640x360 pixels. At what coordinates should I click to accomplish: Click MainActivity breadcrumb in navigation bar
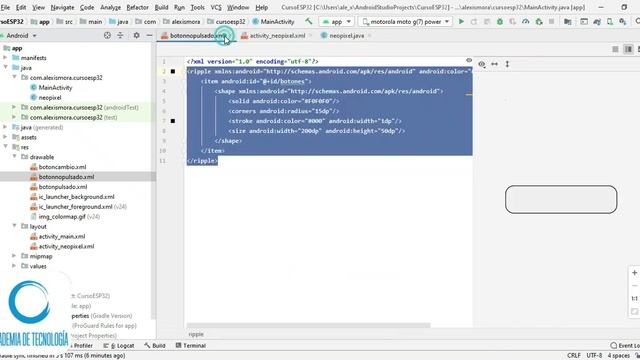[x=273, y=22]
